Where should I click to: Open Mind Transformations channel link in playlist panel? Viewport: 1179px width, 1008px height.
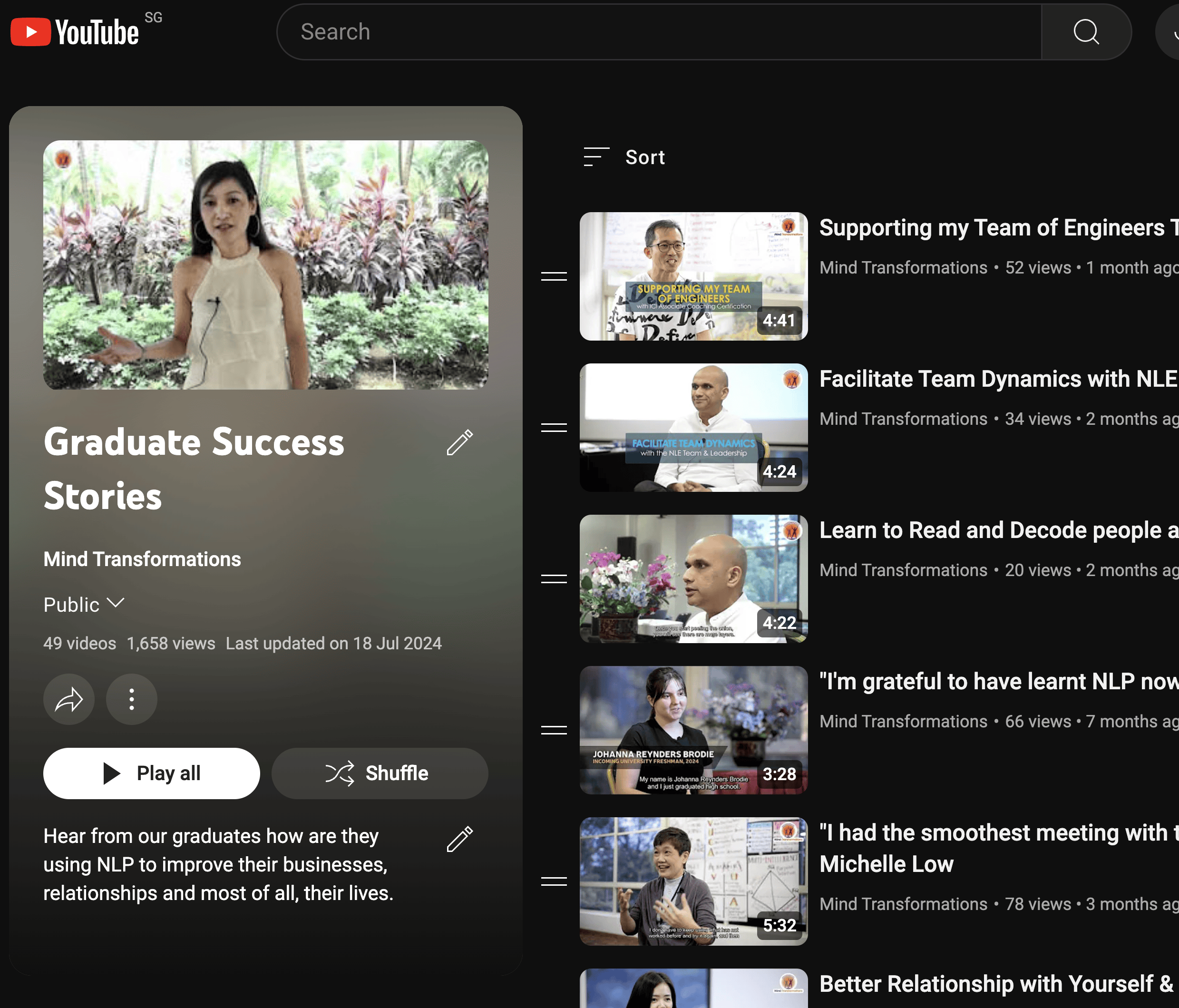(142, 559)
